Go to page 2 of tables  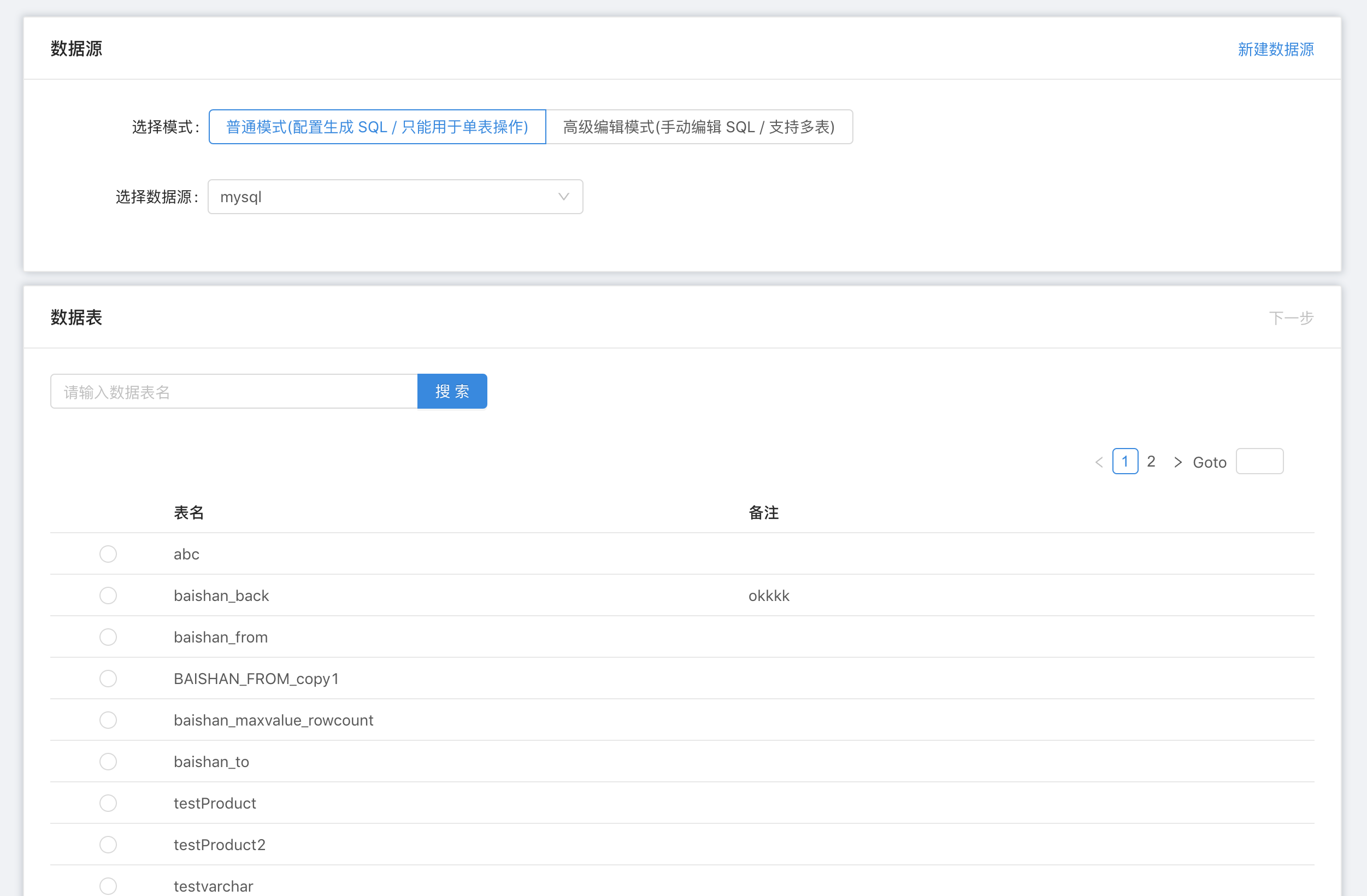coord(1151,462)
